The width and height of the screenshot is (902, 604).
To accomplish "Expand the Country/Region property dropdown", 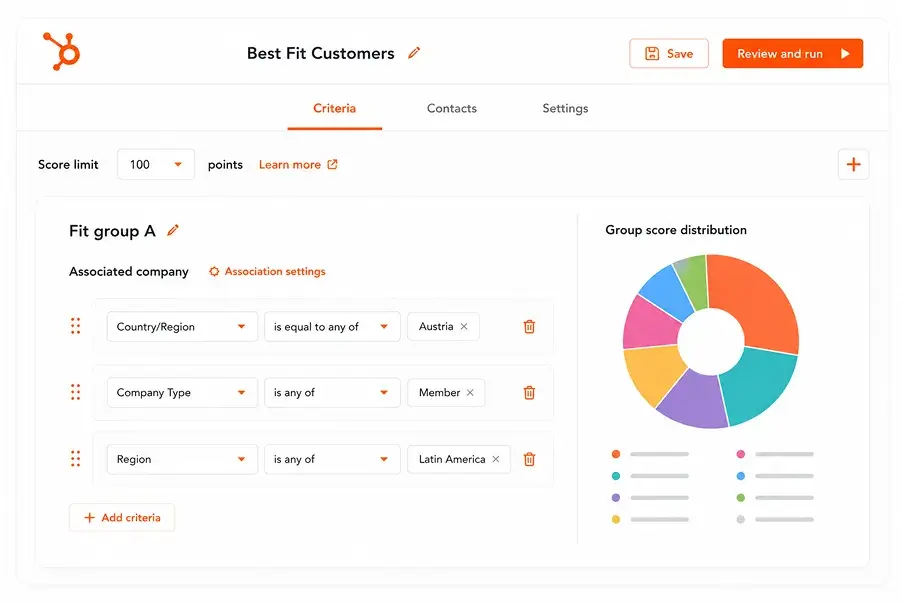I will (x=182, y=327).
